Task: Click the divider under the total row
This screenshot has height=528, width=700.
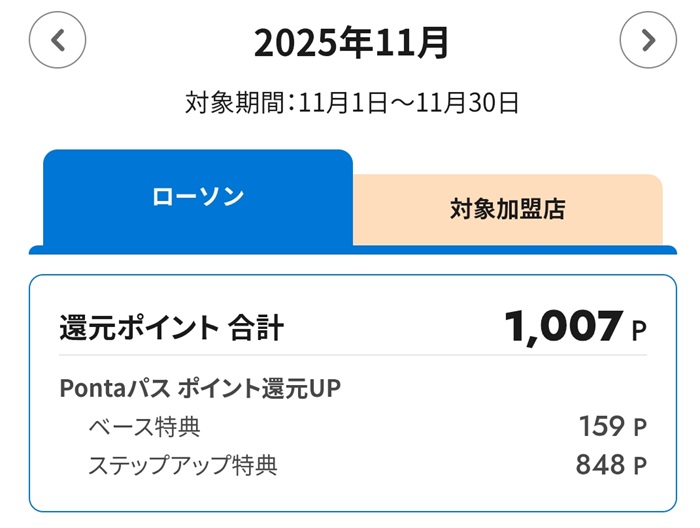Action: point(352,355)
